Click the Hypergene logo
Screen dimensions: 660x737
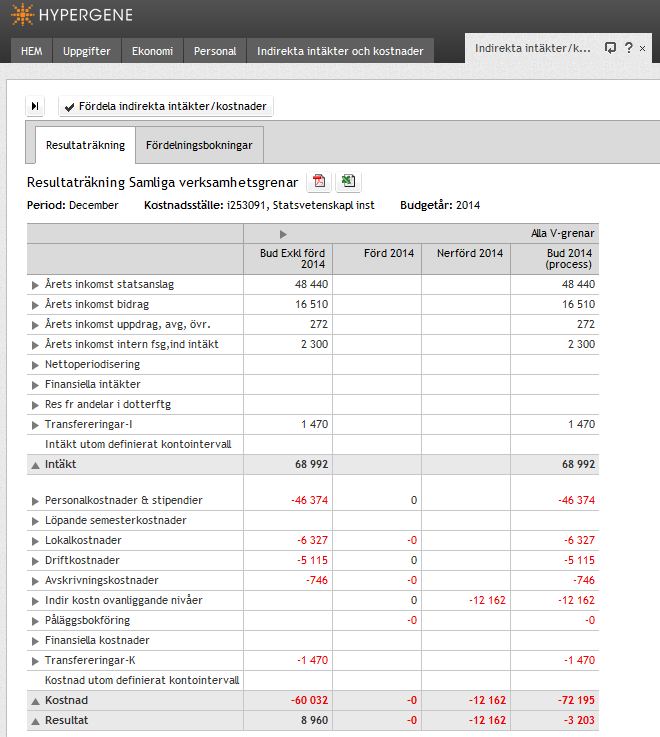(x=72, y=15)
